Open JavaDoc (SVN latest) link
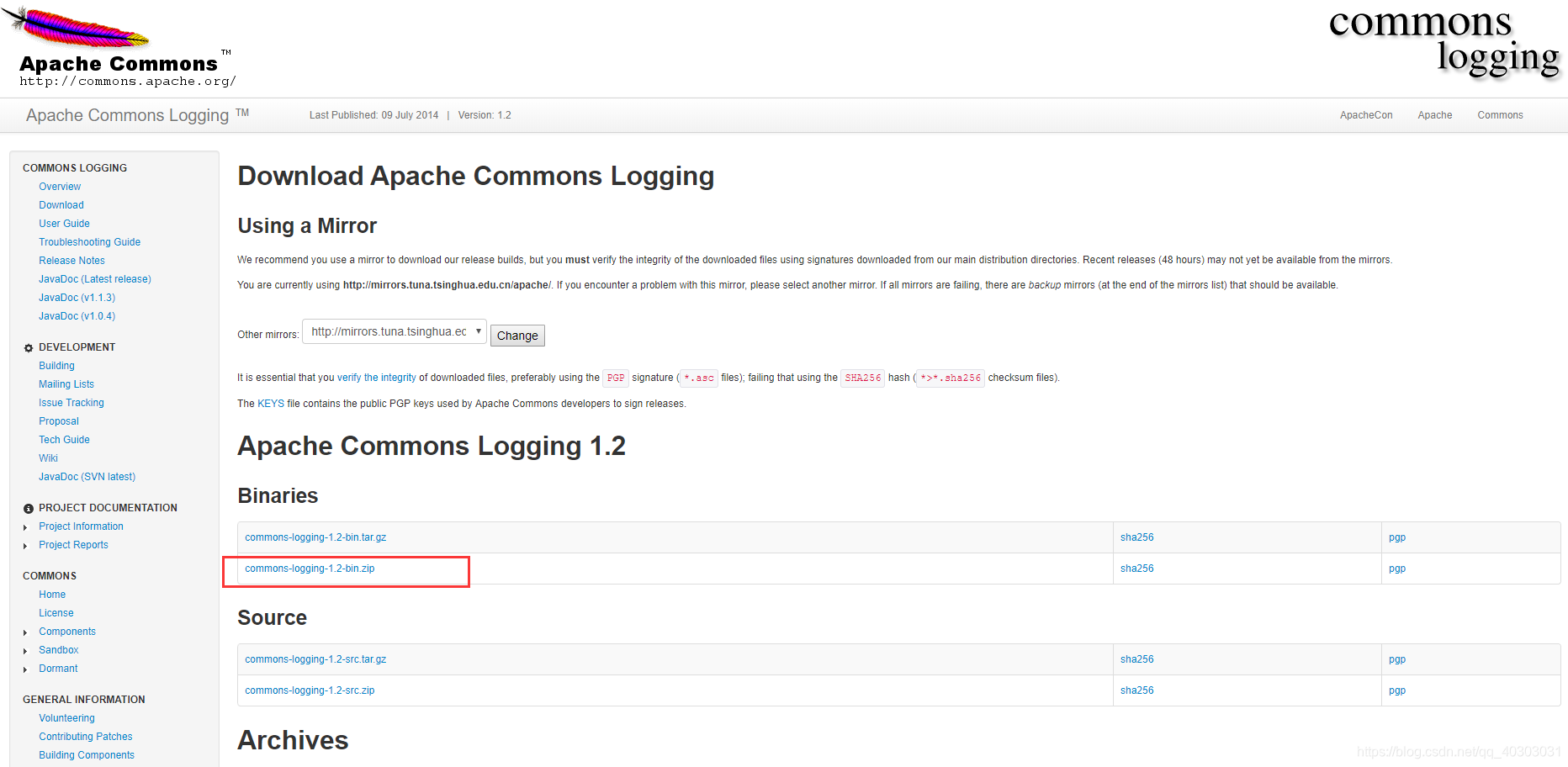 pos(87,477)
